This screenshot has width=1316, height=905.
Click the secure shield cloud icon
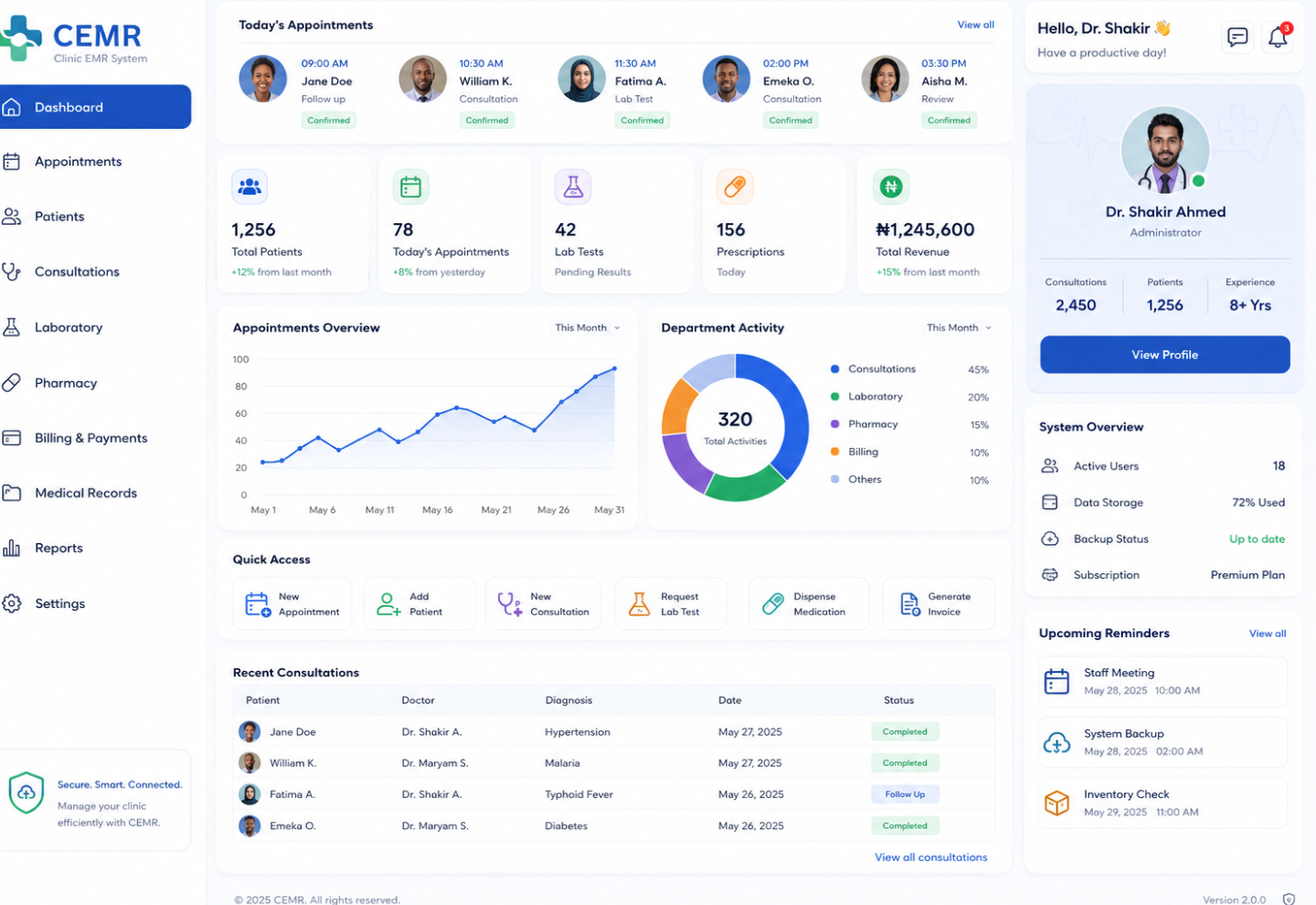pos(27,793)
